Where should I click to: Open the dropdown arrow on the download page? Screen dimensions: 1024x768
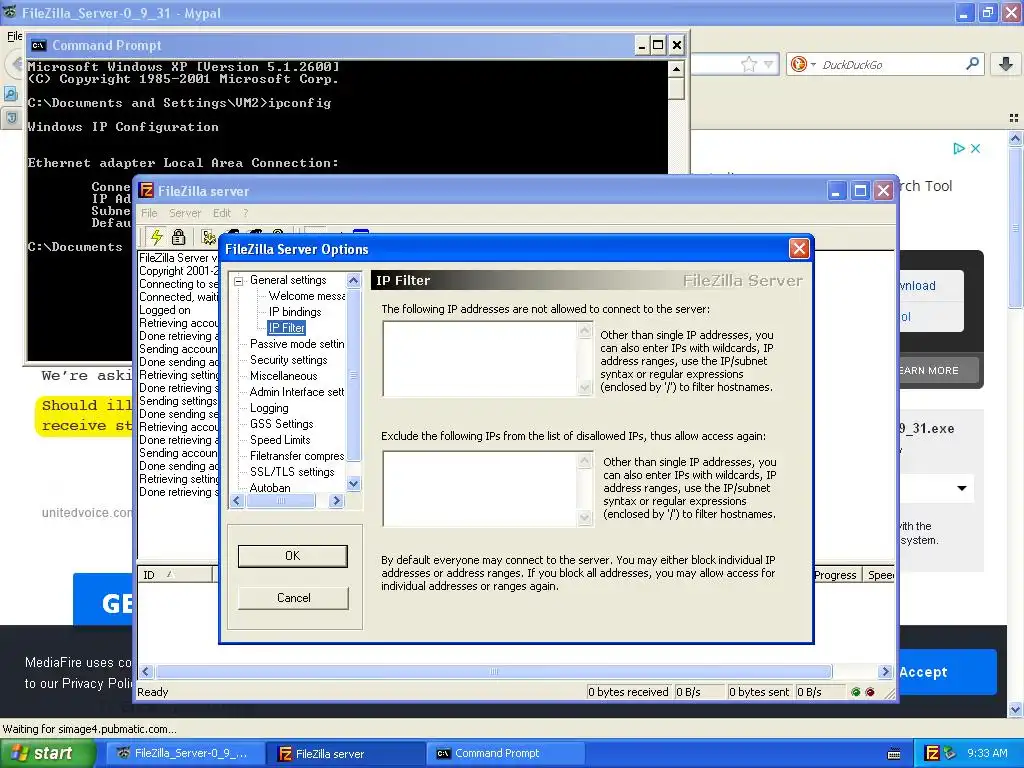962,488
